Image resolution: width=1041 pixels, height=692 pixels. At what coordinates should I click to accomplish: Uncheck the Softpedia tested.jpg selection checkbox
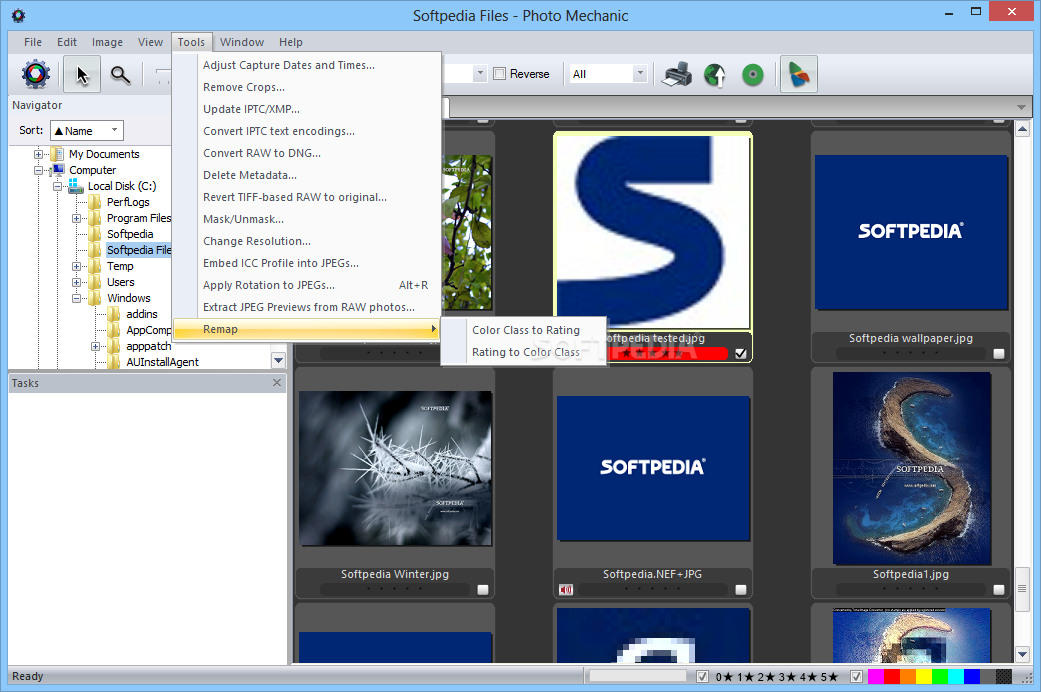pos(740,353)
